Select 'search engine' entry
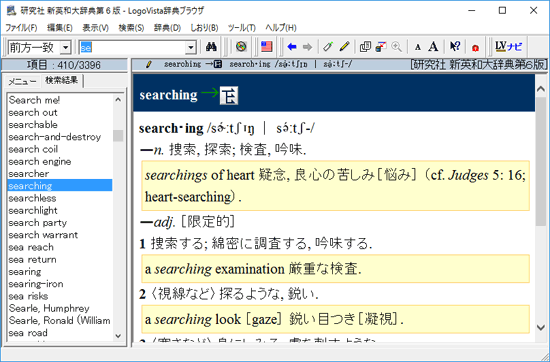Image resolution: width=550 pixels, height=362 pixels. [60, 162]
